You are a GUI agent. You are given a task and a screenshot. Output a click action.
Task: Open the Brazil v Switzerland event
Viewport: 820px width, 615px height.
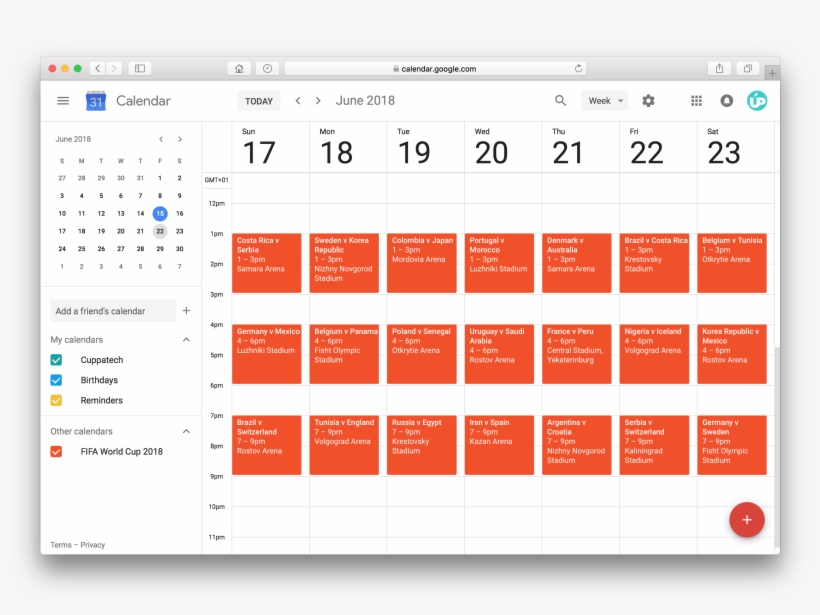tap(267, 444)
